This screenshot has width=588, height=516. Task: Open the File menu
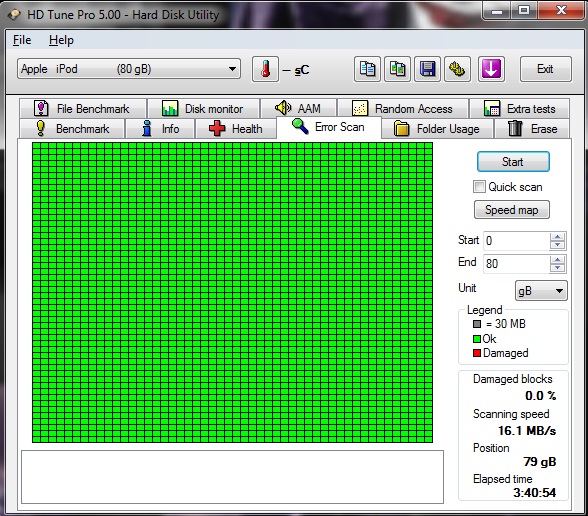coord(22,40)
